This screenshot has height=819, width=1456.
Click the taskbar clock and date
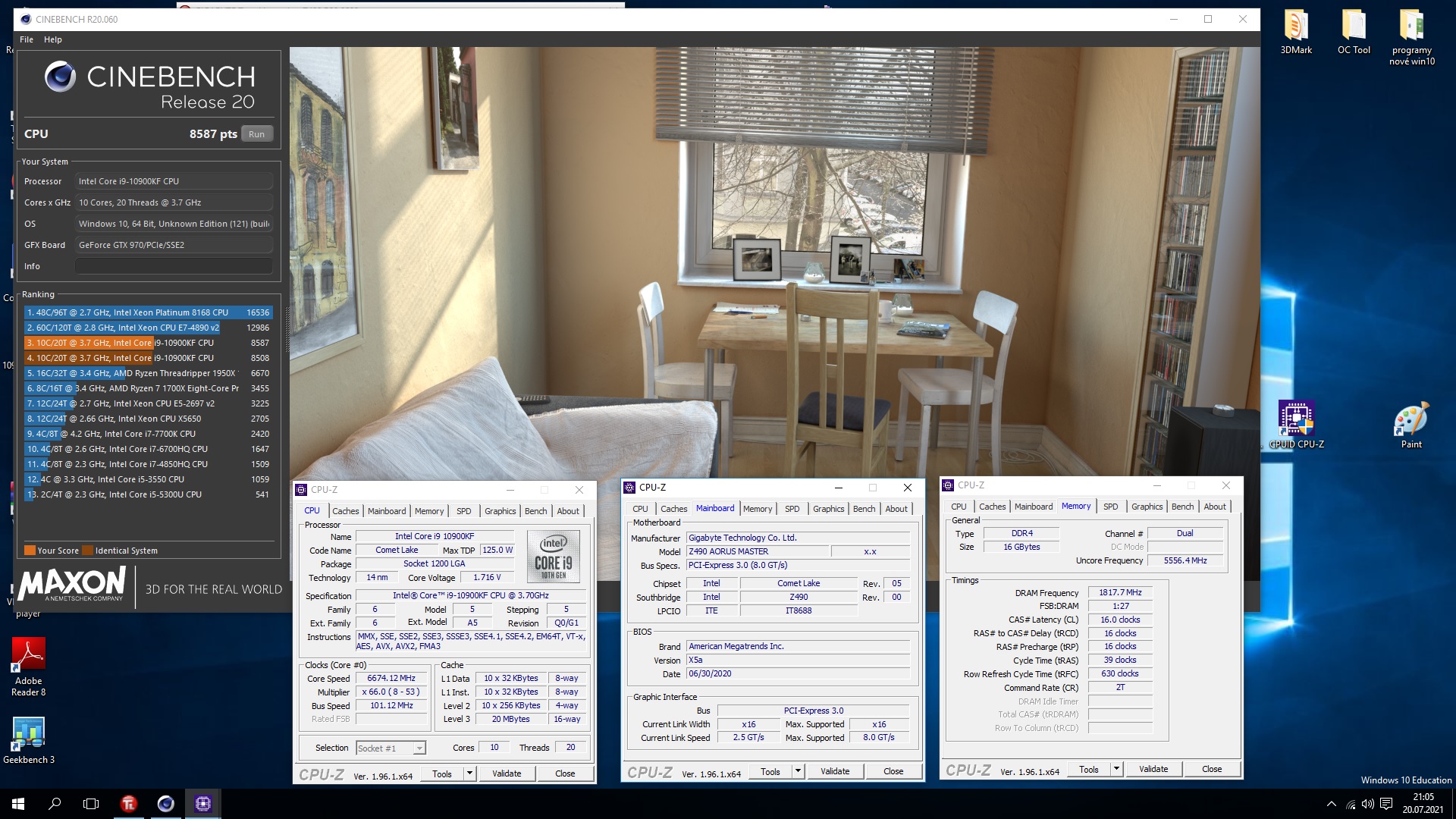click(x=1423, y=804)
